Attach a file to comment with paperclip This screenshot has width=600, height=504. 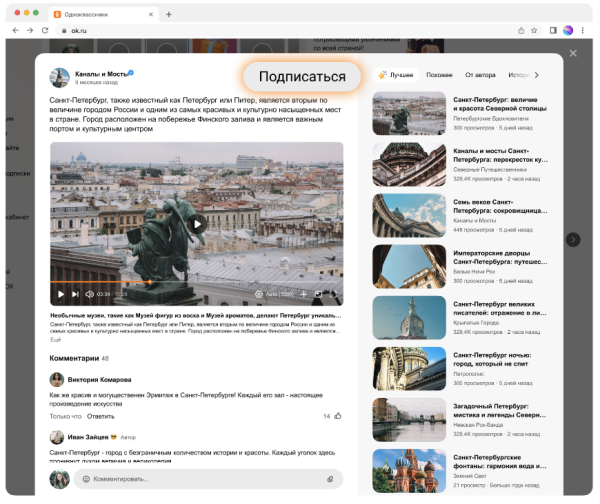330,479
